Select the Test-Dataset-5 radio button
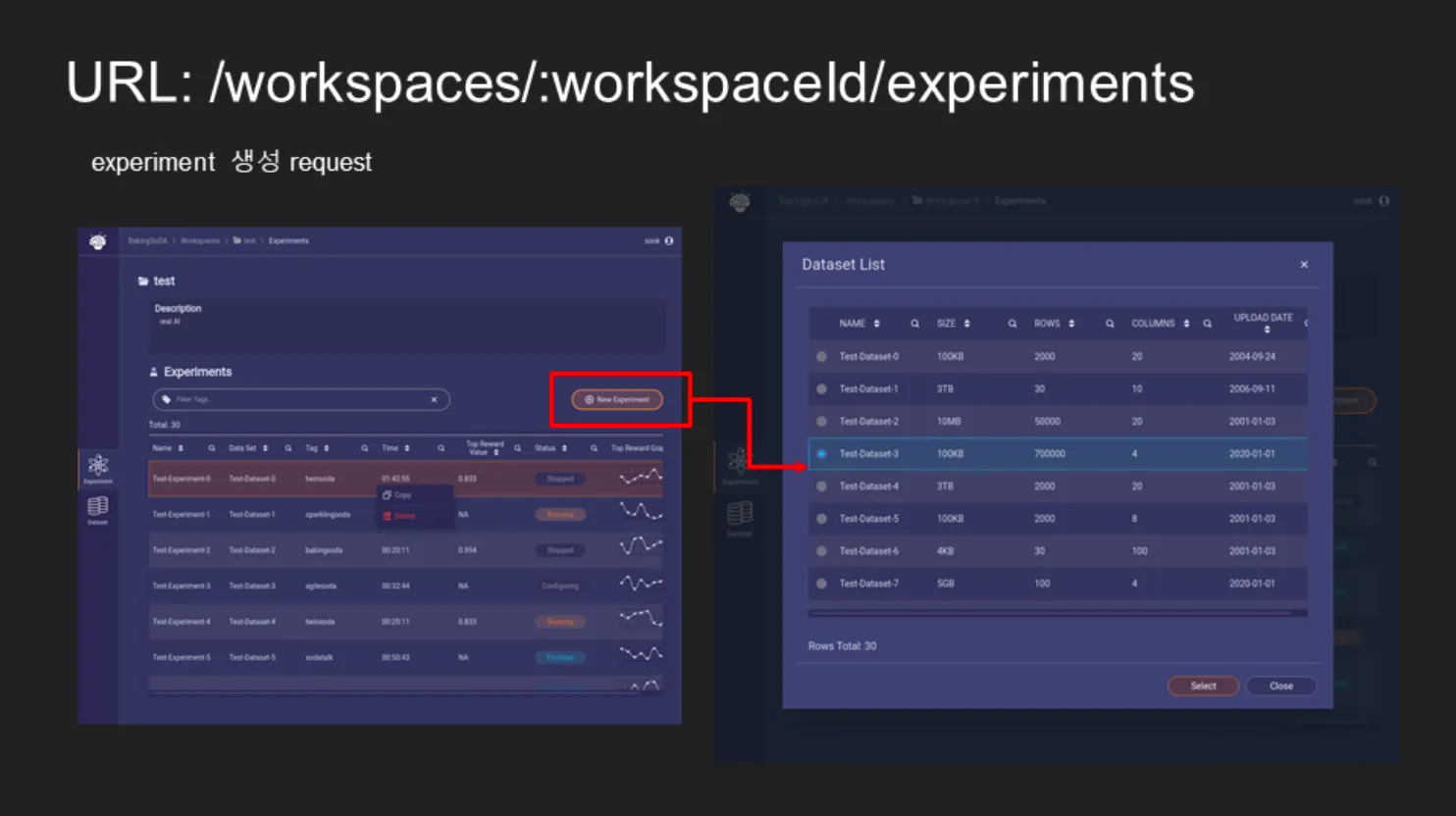The width and height of the screenshot is (1456, 816). tap(821, 519)
